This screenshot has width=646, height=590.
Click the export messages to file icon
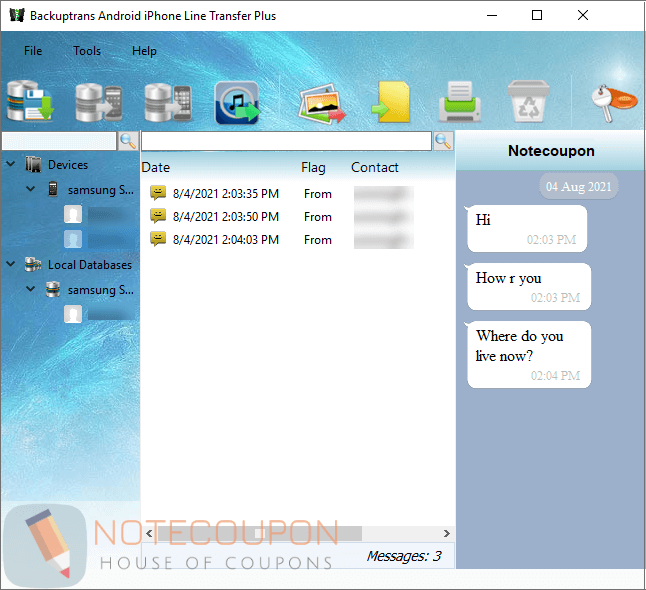tap(391, 102)
